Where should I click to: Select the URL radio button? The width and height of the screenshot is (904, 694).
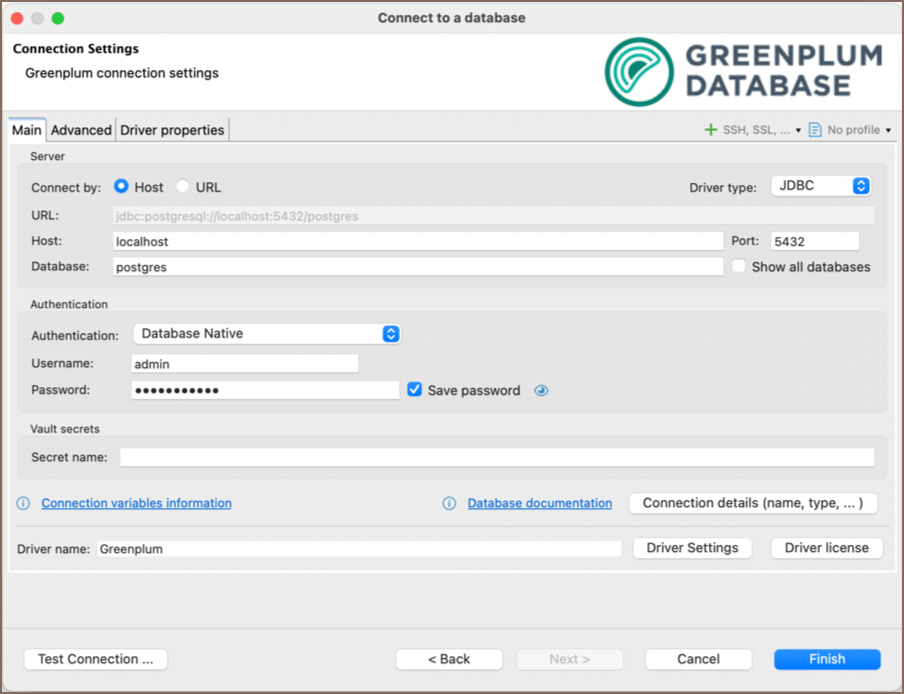coord(183,187)
